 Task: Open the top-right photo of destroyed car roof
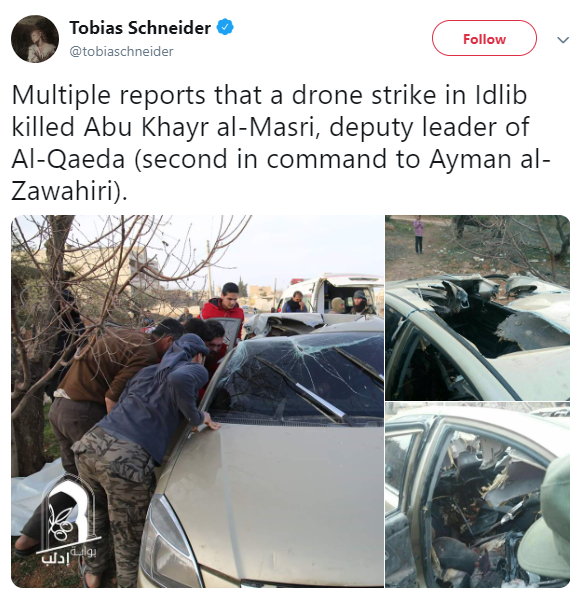tap(477, 308)
